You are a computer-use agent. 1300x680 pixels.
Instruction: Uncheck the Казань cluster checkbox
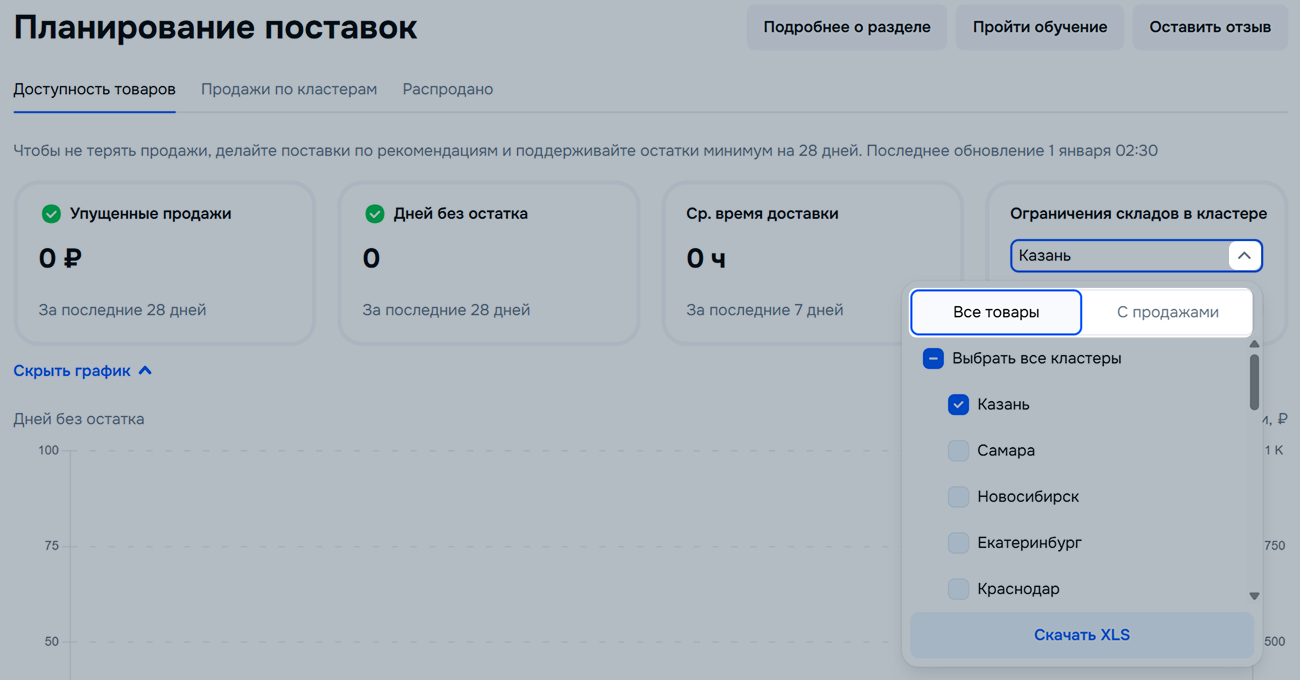(x=958, y=405)
